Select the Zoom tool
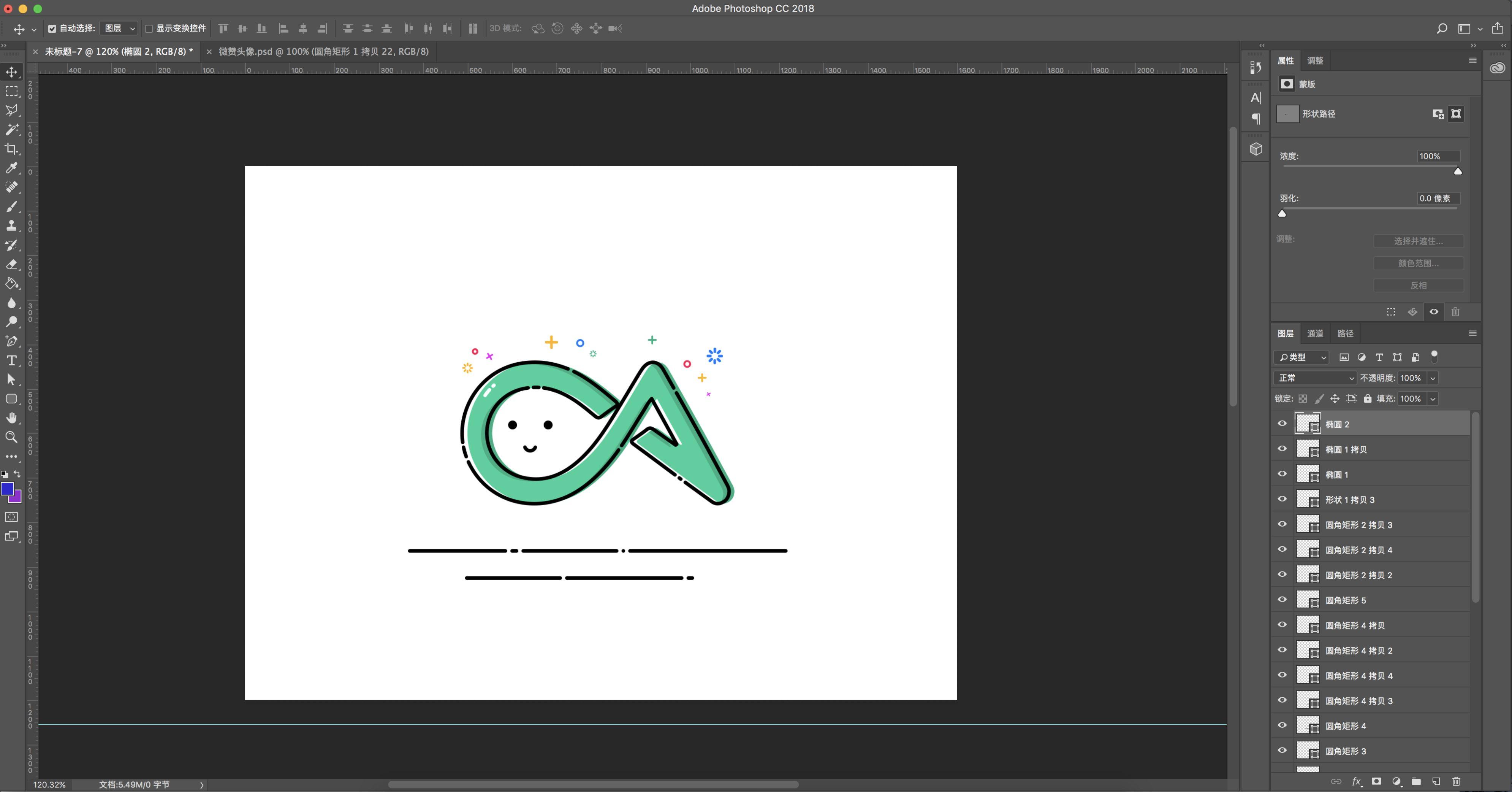This screenshot has width=1512, height=792. 12,437
